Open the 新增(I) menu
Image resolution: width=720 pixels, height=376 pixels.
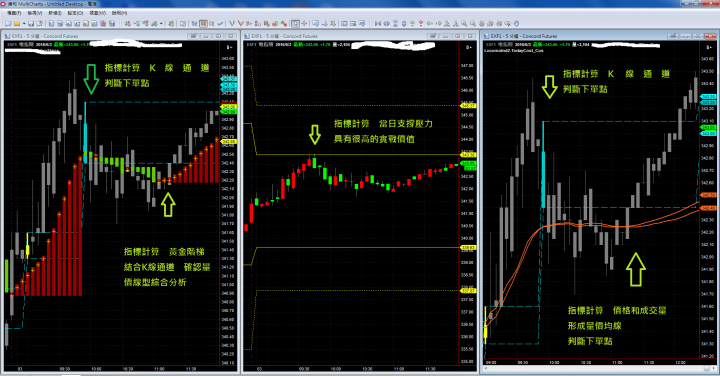click(x=55, y=13)
